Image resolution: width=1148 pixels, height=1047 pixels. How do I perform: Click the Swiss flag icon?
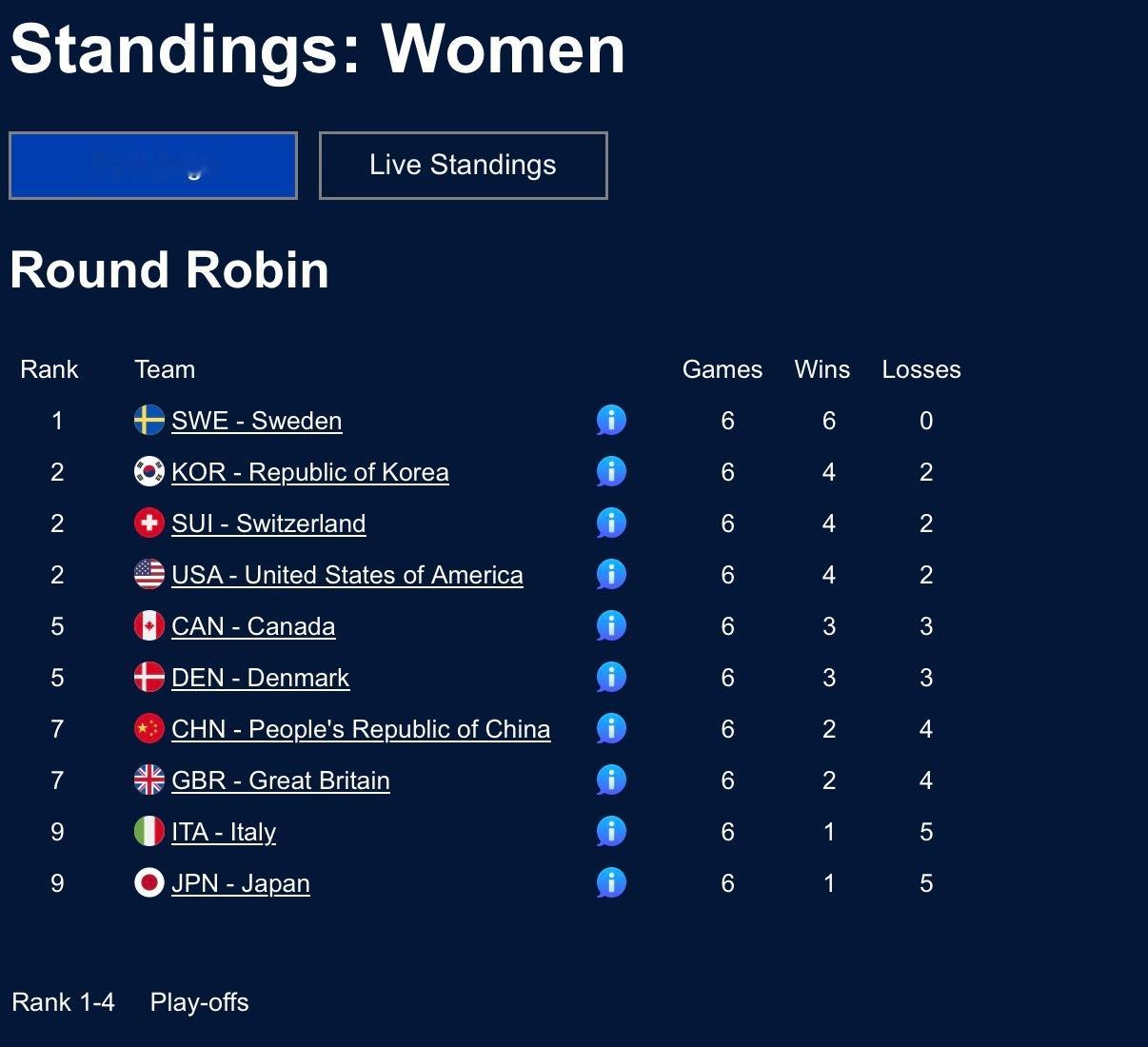tap(149, 523)
